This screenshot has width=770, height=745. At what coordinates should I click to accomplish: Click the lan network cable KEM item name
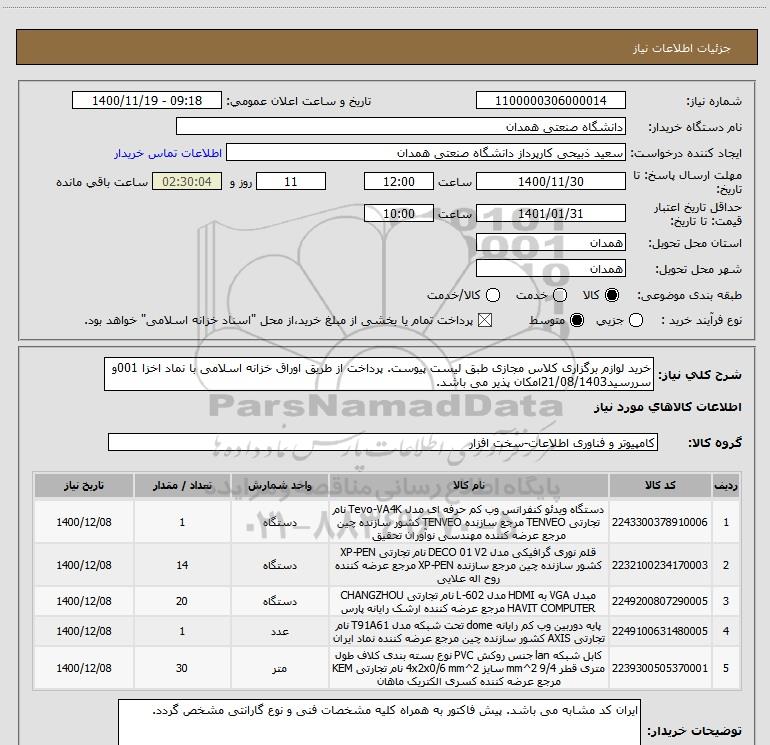point(468,668)
